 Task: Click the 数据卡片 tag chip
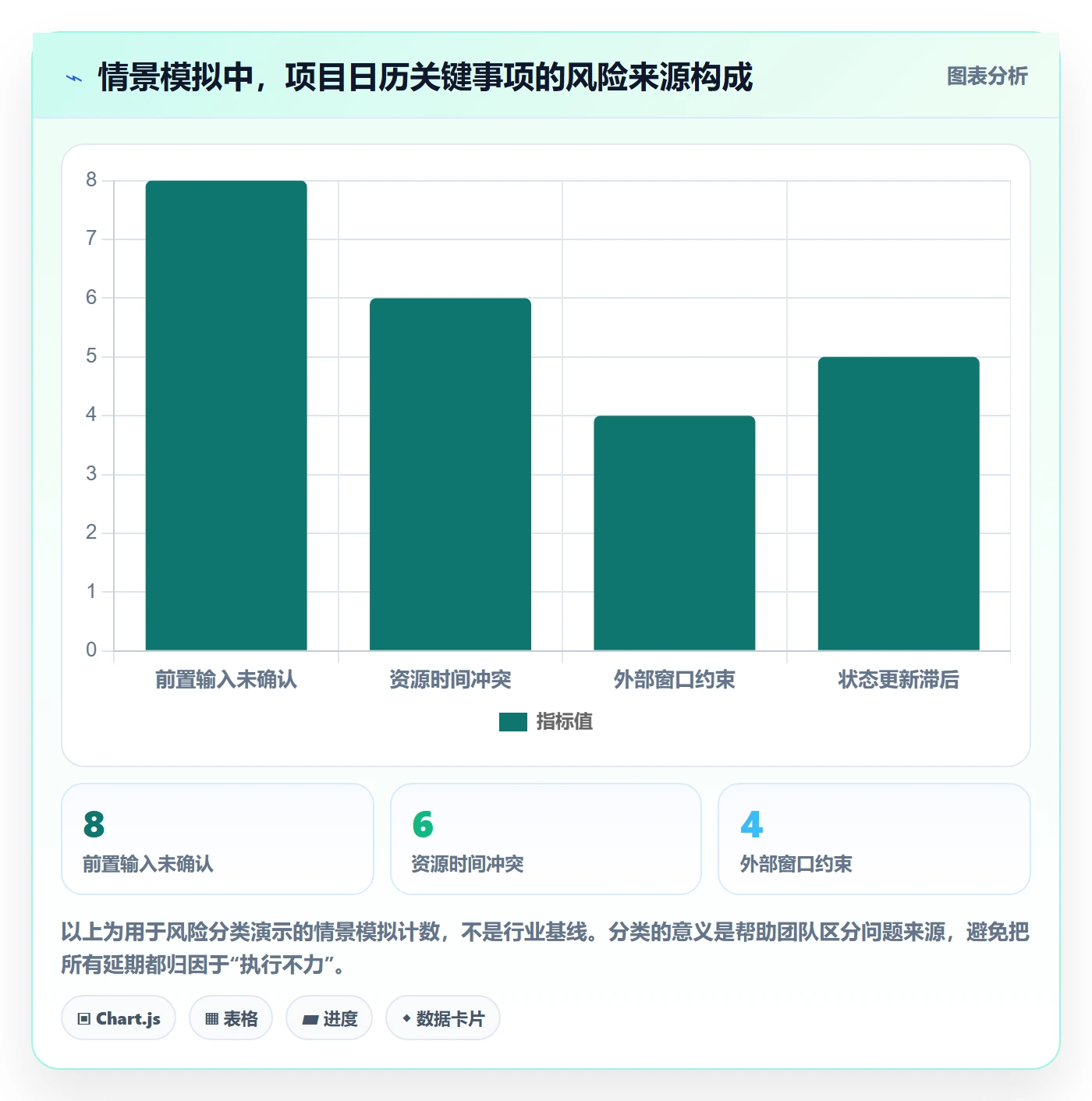443,1018
